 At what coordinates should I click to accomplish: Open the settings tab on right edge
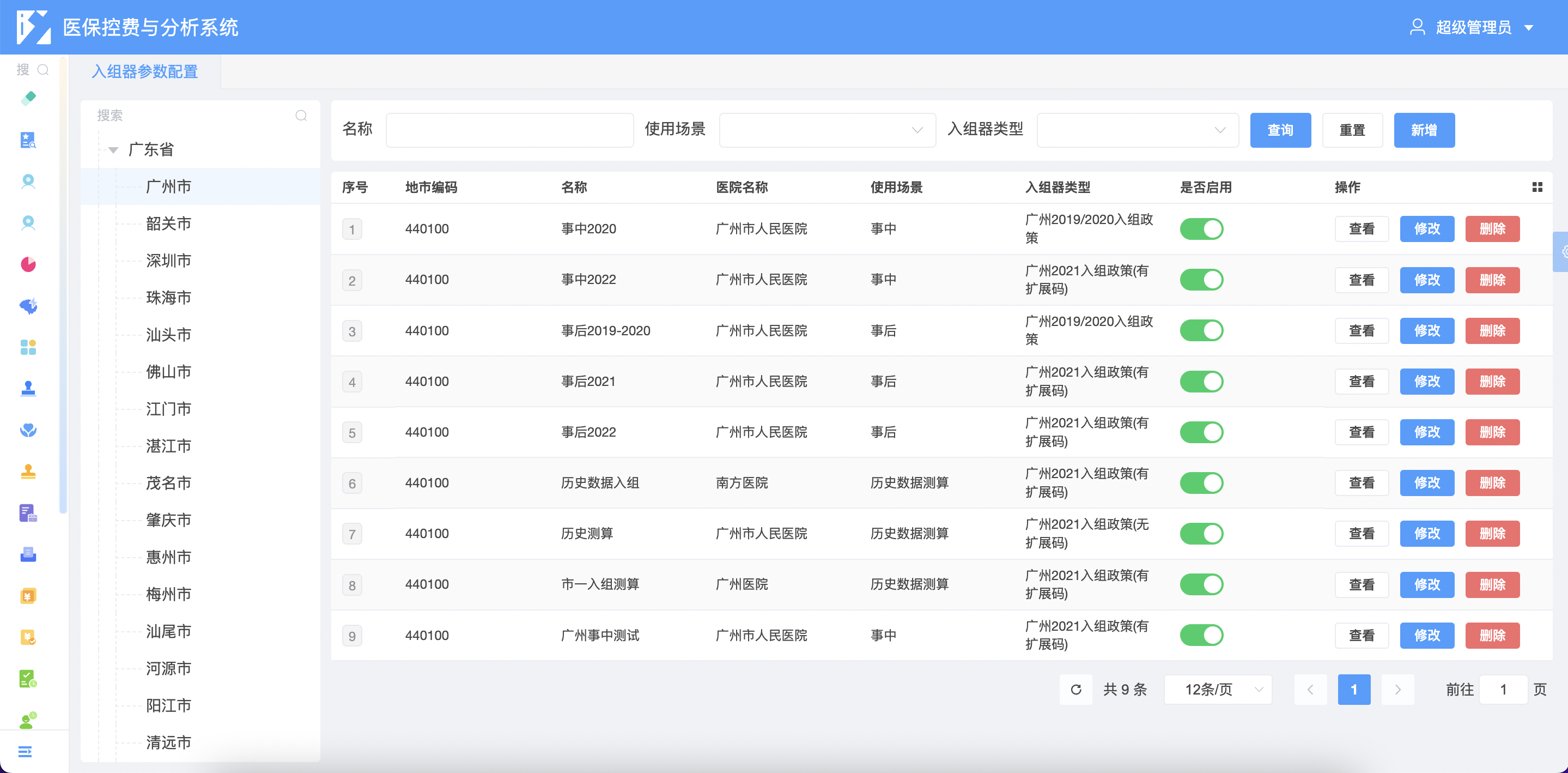point(1561,251)
